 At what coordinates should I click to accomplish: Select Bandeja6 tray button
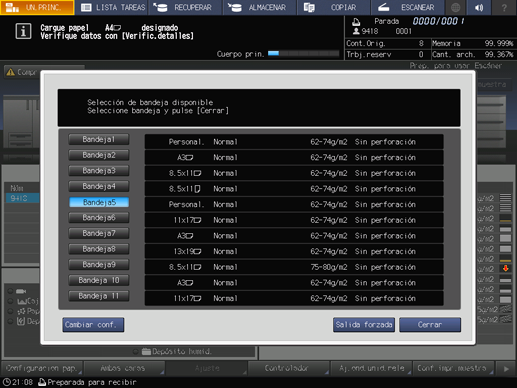coord(99,218)
